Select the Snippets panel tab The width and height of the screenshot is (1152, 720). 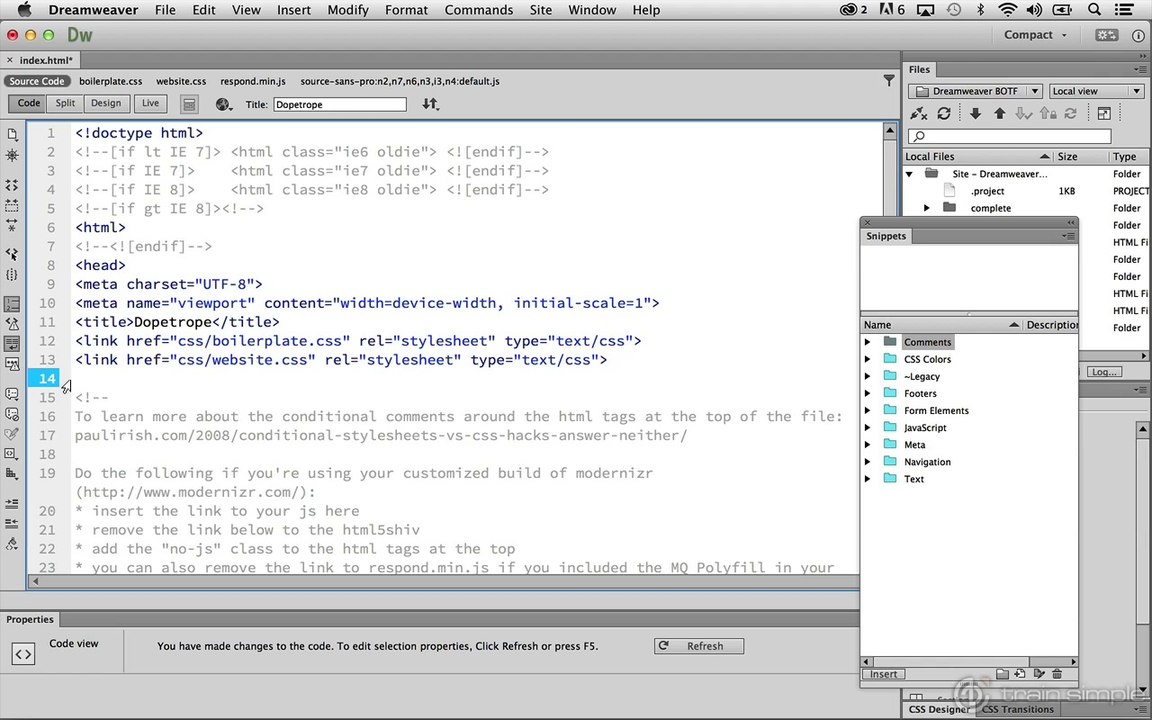coord(885,236)
